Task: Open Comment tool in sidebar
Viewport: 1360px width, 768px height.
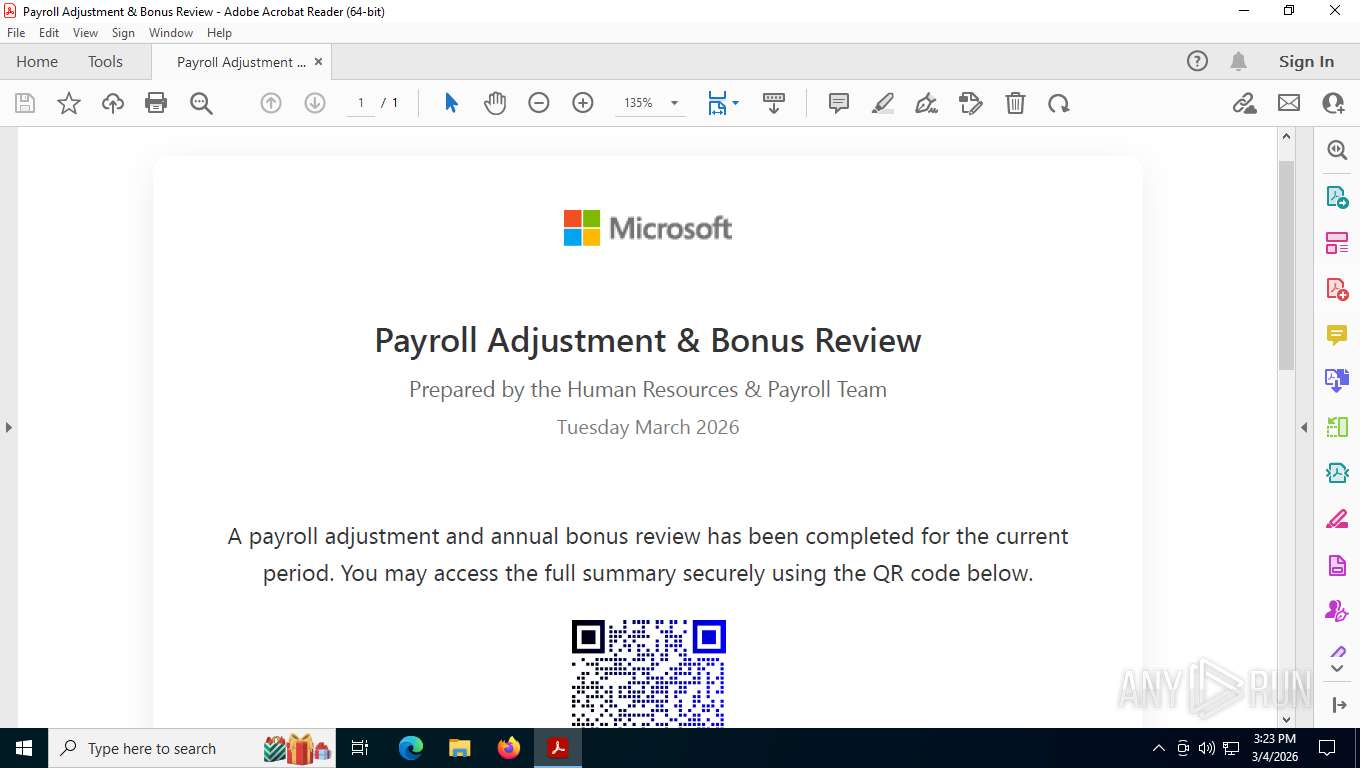Action: point(1337,335)
